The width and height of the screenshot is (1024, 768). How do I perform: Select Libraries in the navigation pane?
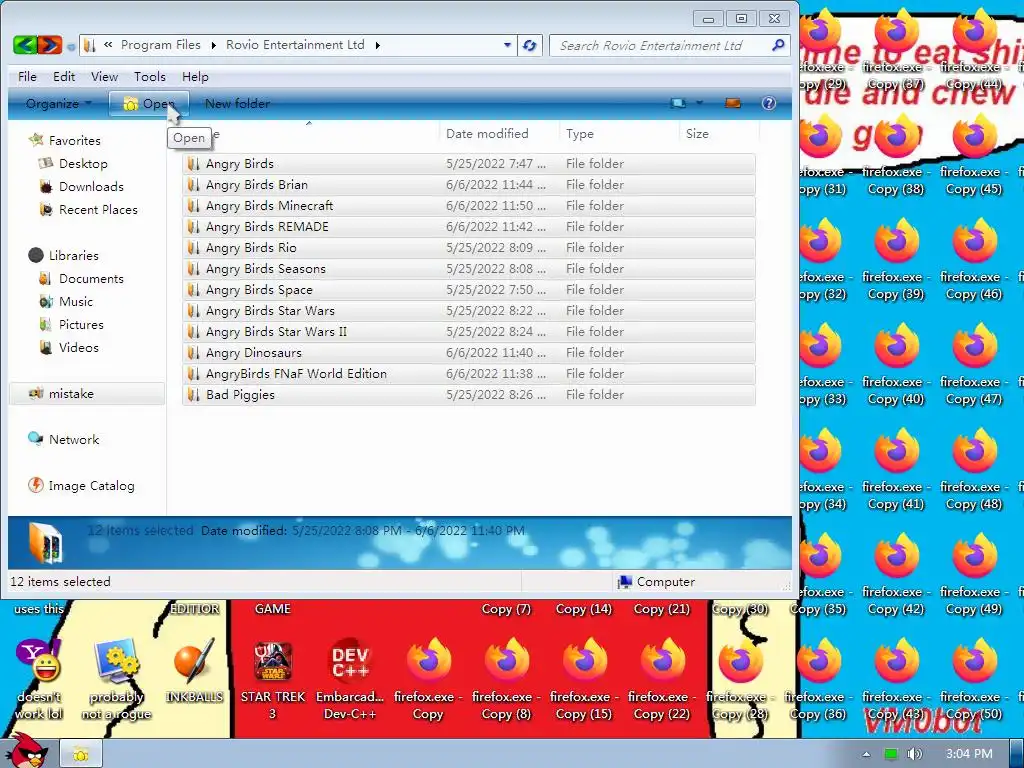(x=73, y=255)
